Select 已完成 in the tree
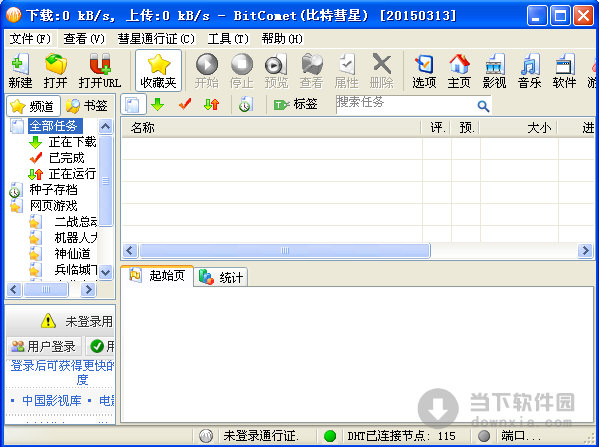This screenshot has width=599, height=447. click(66, 158)
